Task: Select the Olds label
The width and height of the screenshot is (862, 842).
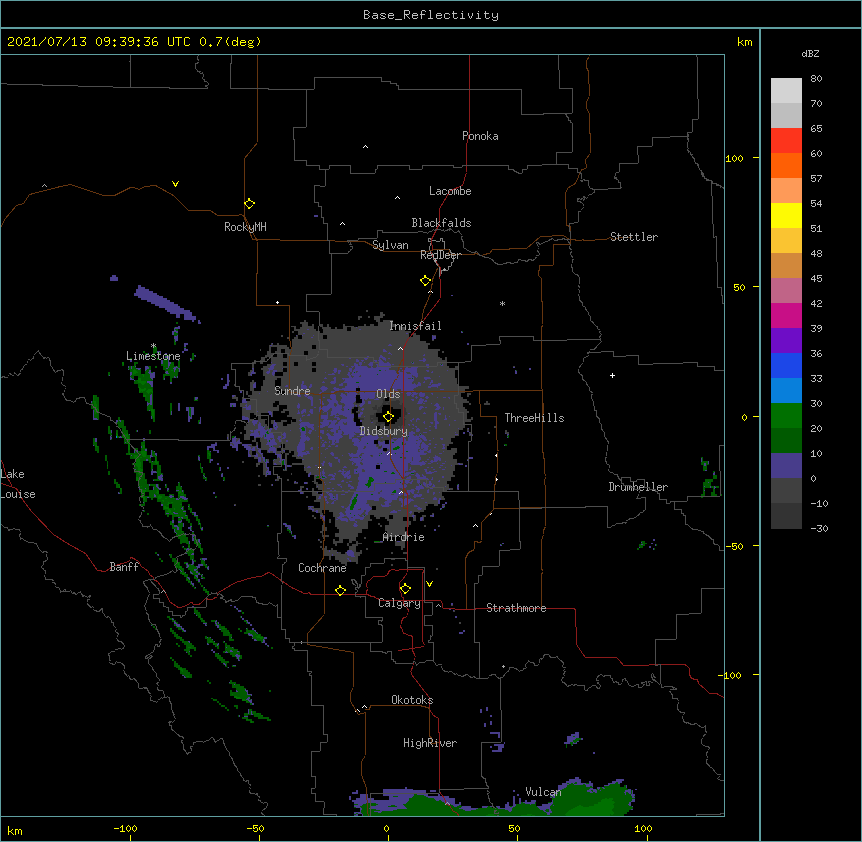Action: [x=388, y=394]
